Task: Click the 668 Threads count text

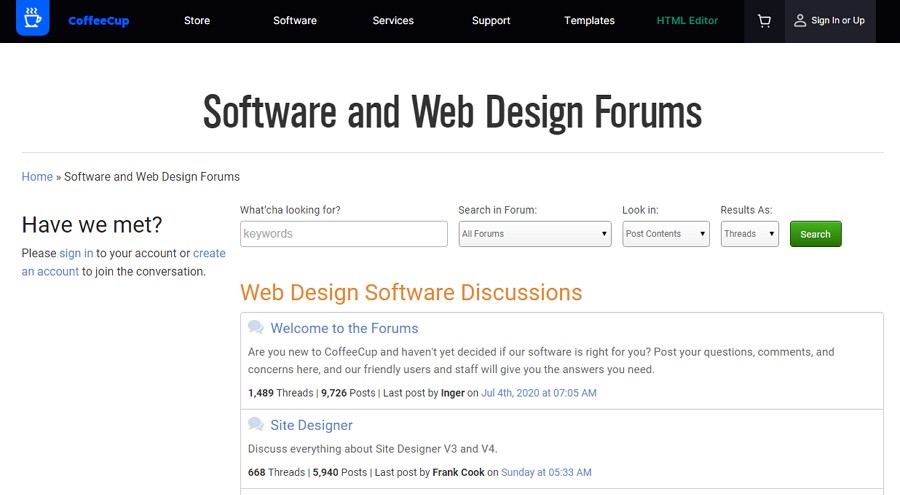Action: point(276,472)
